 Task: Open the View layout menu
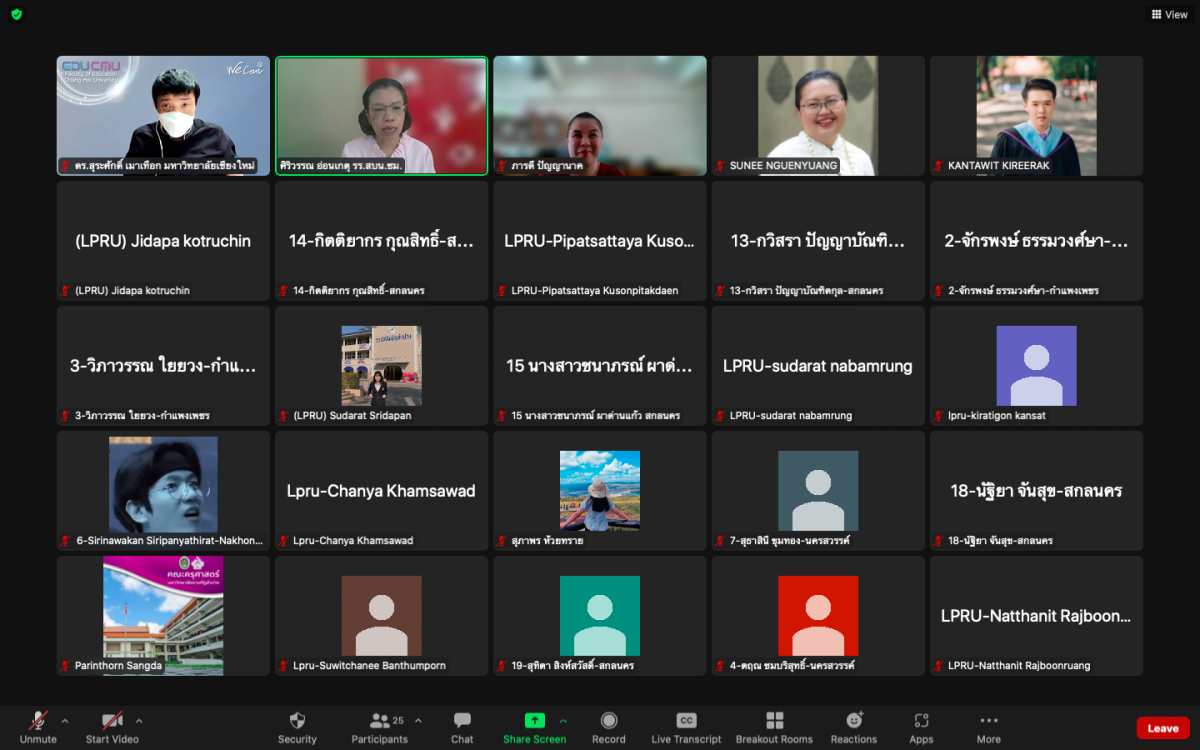1169,14
